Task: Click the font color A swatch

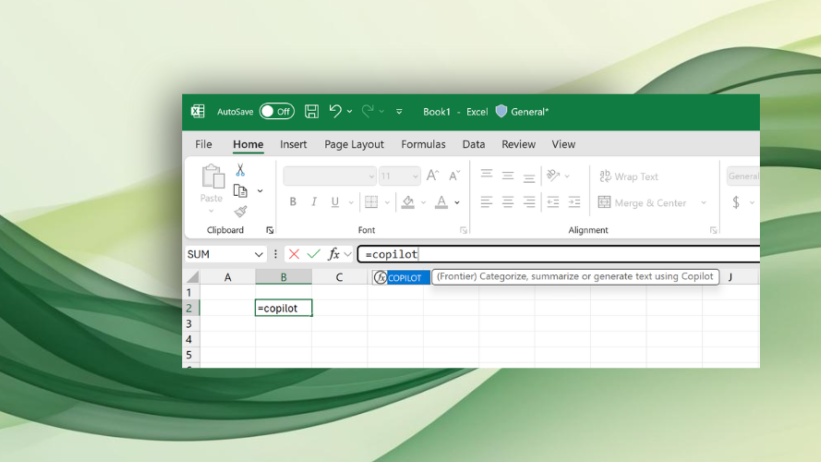Action: coord(441,202)
